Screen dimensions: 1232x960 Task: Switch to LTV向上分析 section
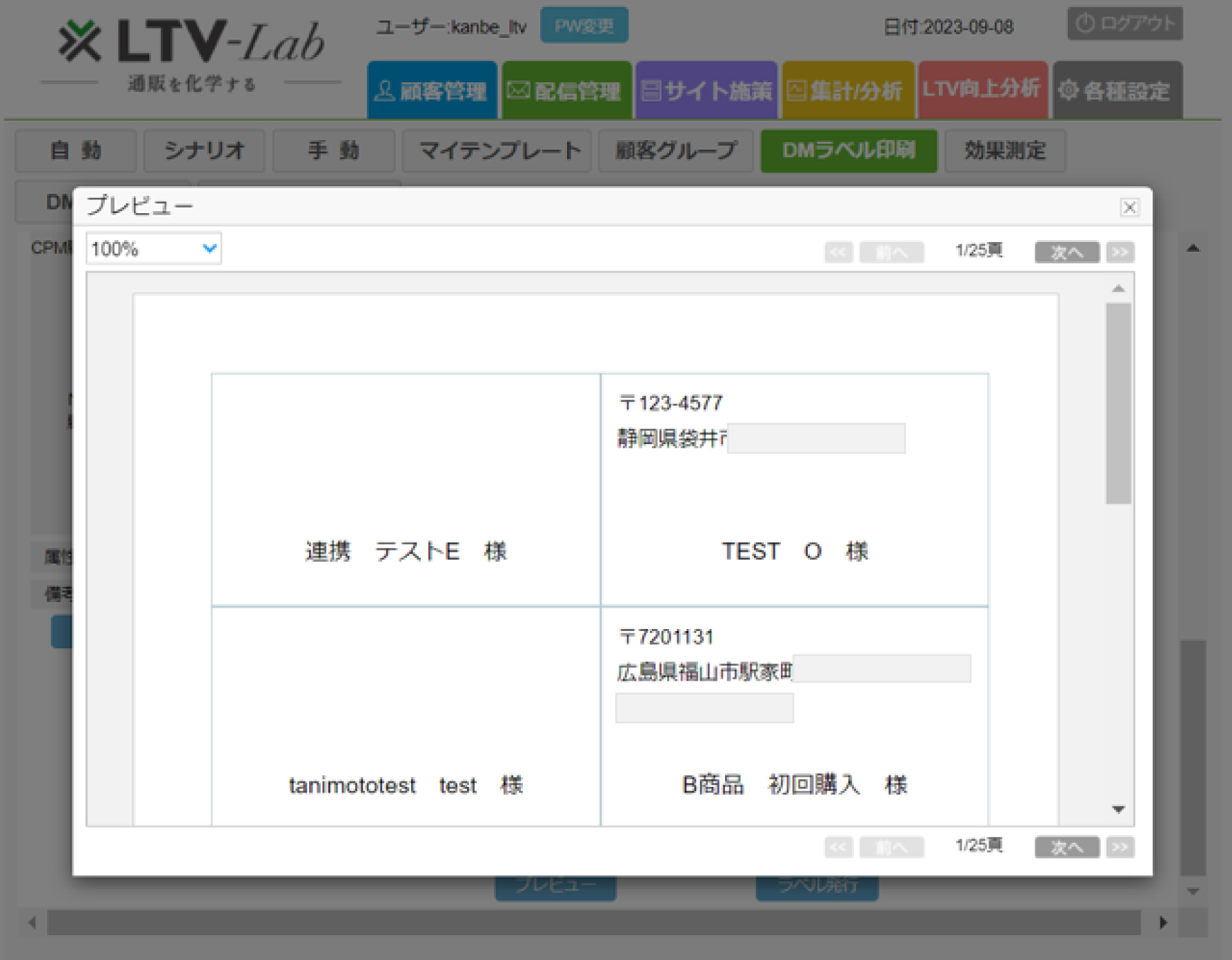click(982, 89)
